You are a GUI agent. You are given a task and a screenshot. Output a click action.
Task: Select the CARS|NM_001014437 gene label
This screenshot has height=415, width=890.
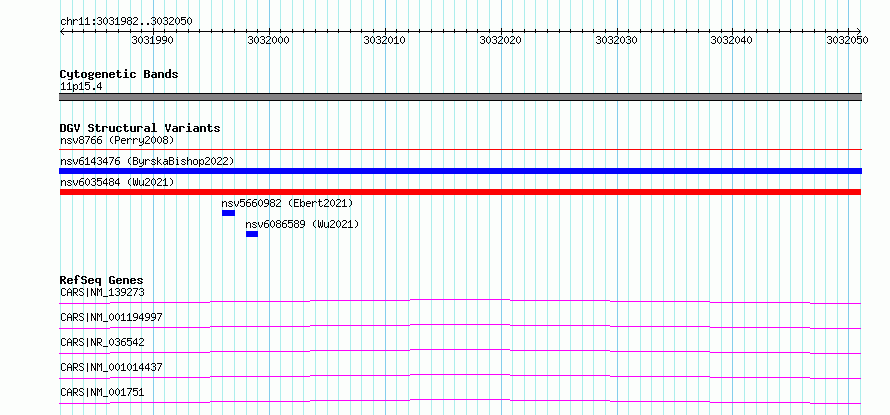(x=111, y=367)
